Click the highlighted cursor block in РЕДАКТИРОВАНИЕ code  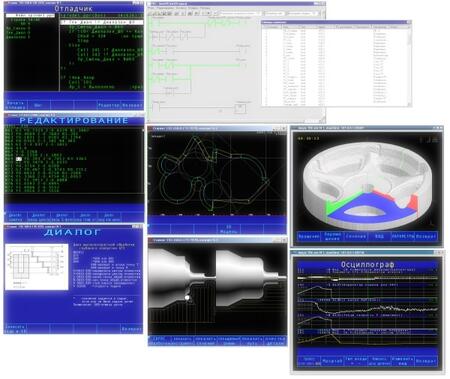click(x=19, y=159)
